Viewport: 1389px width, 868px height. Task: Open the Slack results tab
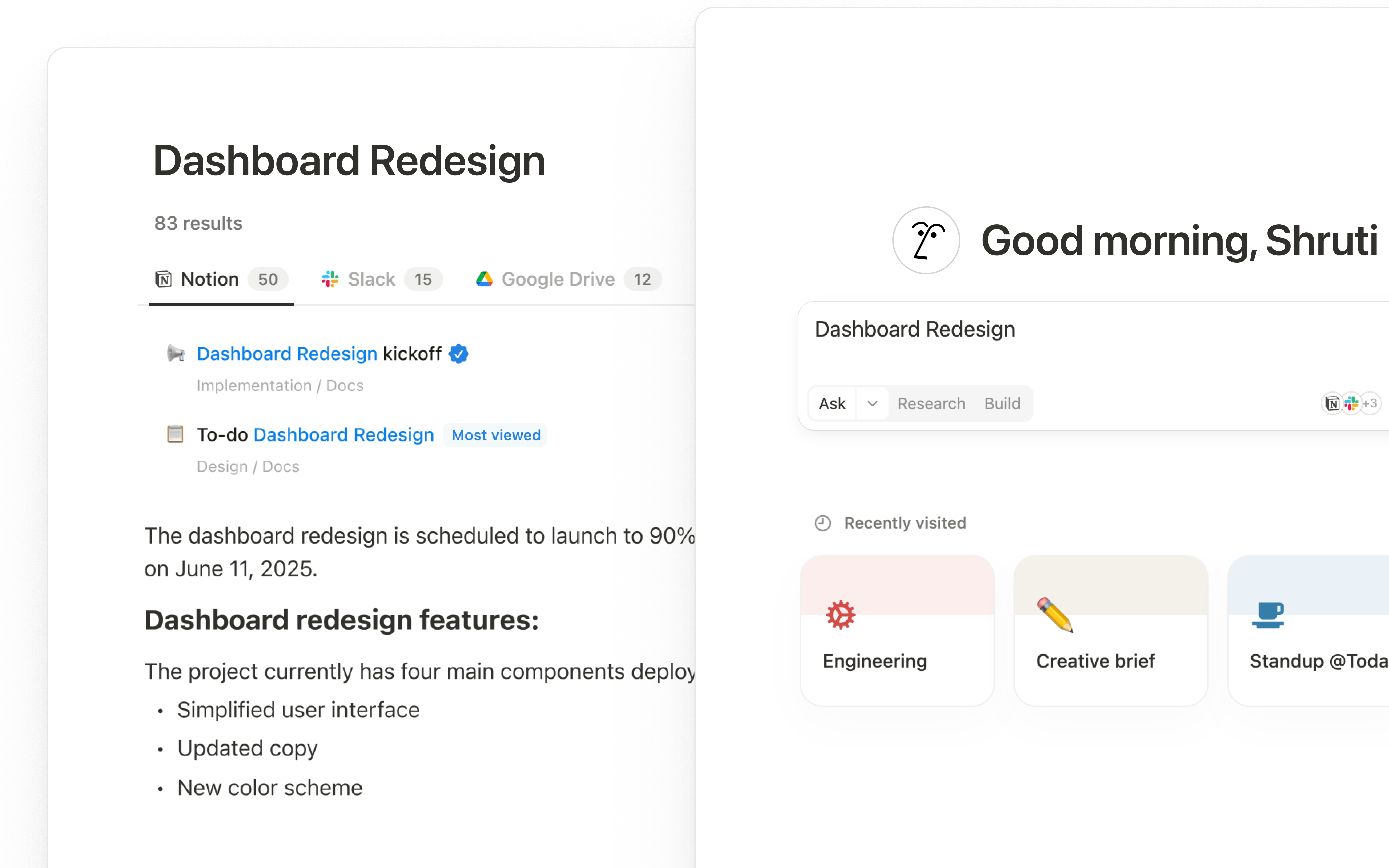pyautogui.click(x=382, y=279)
